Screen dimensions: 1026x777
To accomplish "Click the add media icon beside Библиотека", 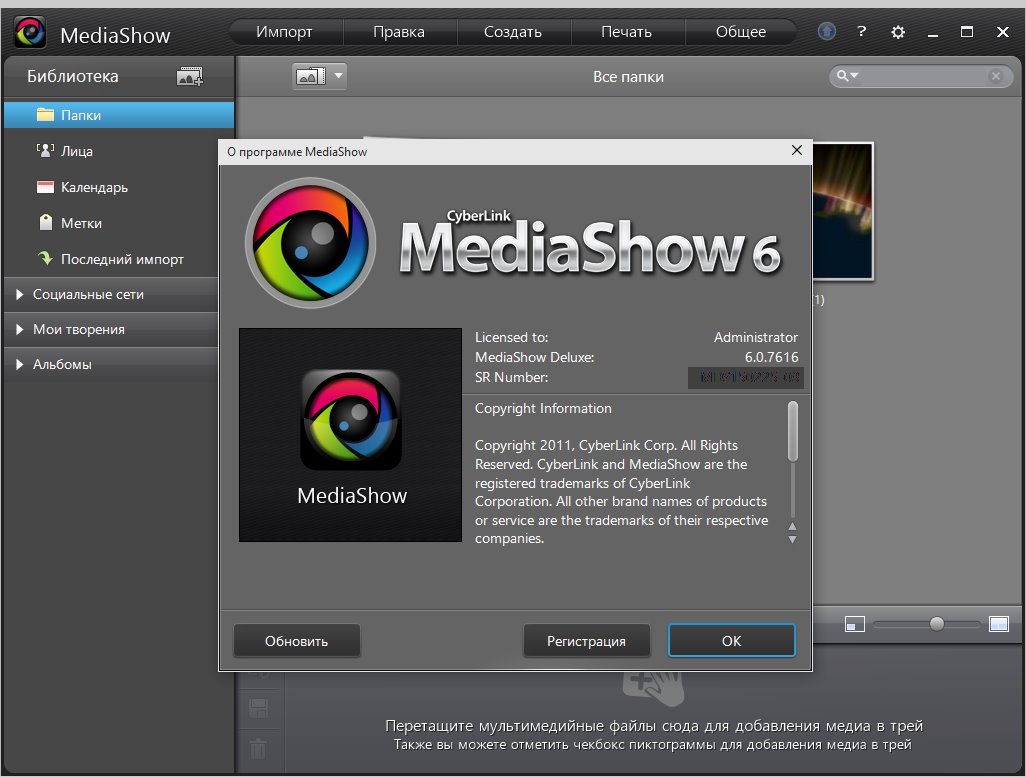I will point(190,77).
